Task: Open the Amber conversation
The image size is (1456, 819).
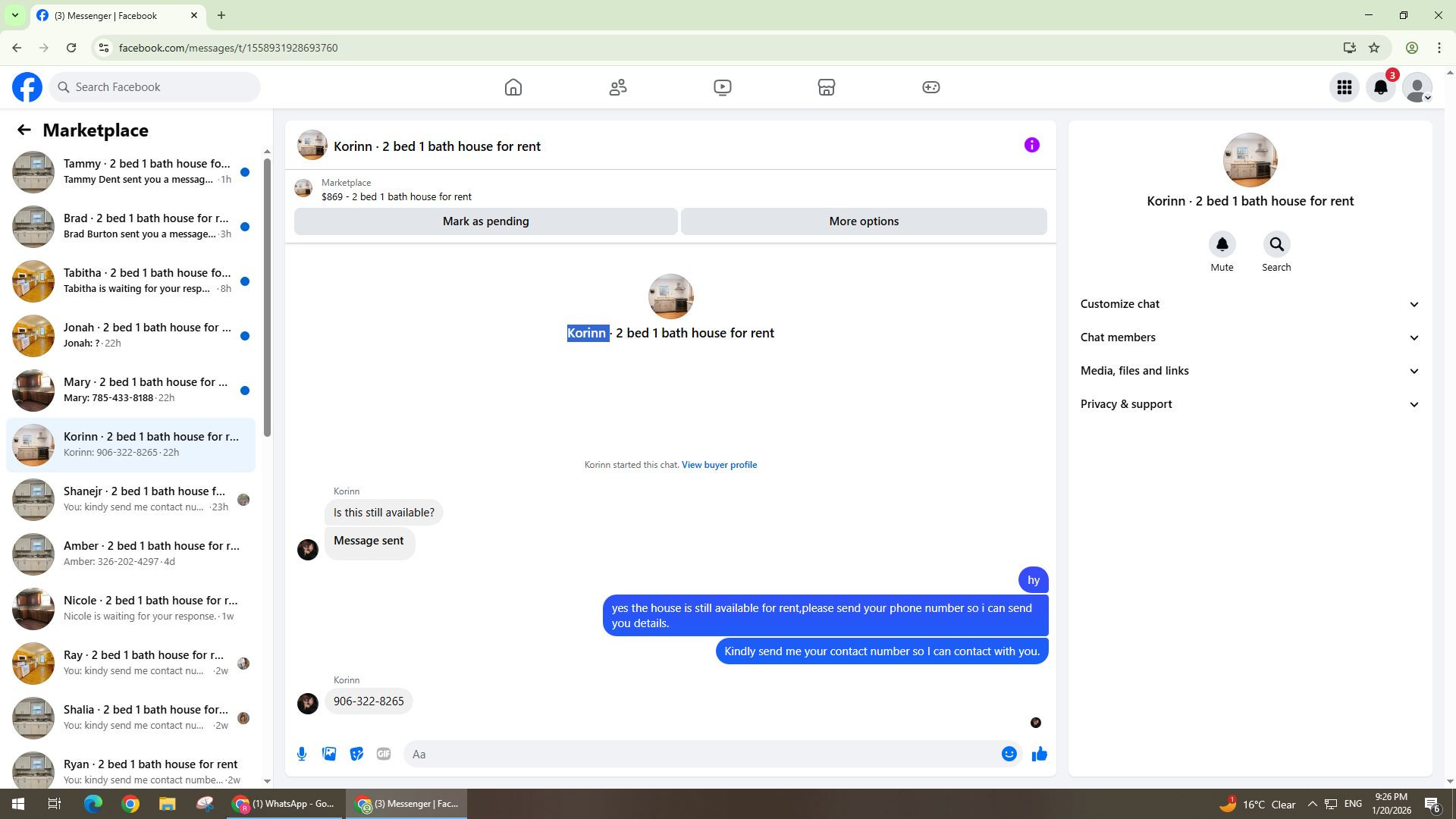Action: [x=130, y=554]
